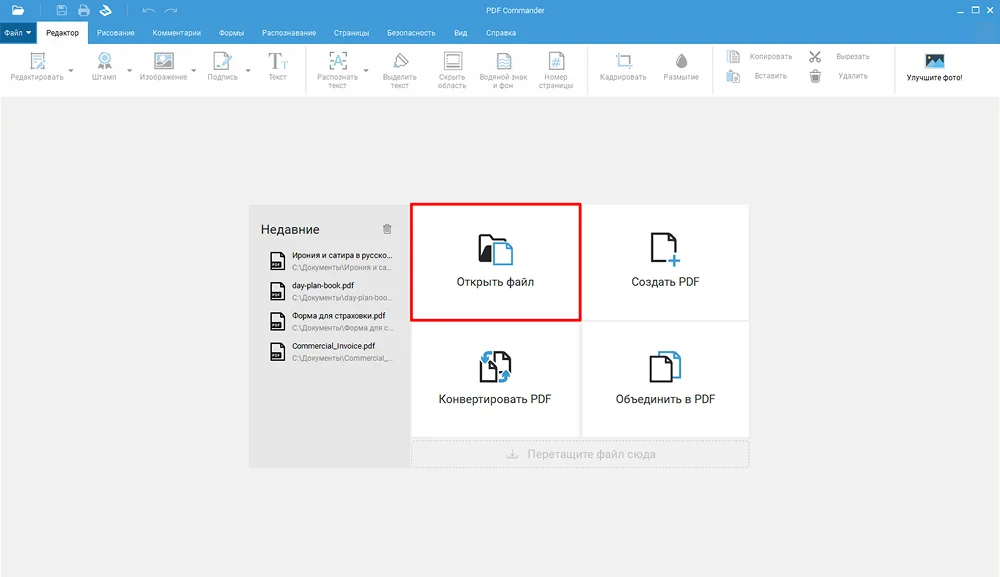
Task: Open the Файл menu dropdown
Action: (18, 33)
